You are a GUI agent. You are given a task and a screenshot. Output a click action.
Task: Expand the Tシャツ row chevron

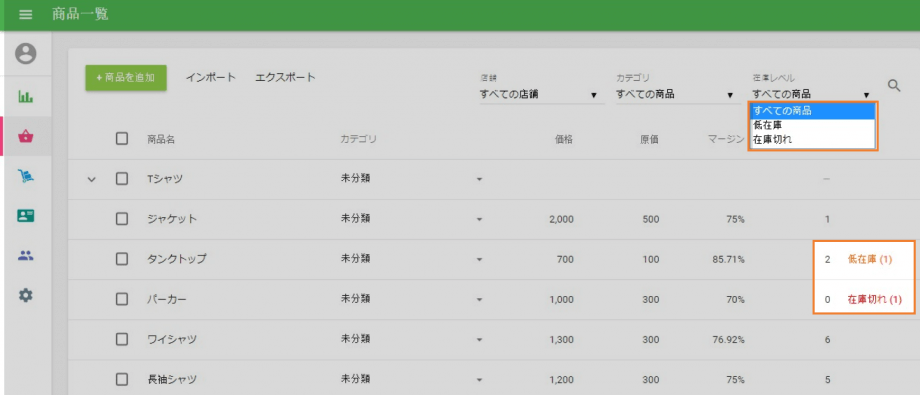pyautogui.click(x=91, y=180)
